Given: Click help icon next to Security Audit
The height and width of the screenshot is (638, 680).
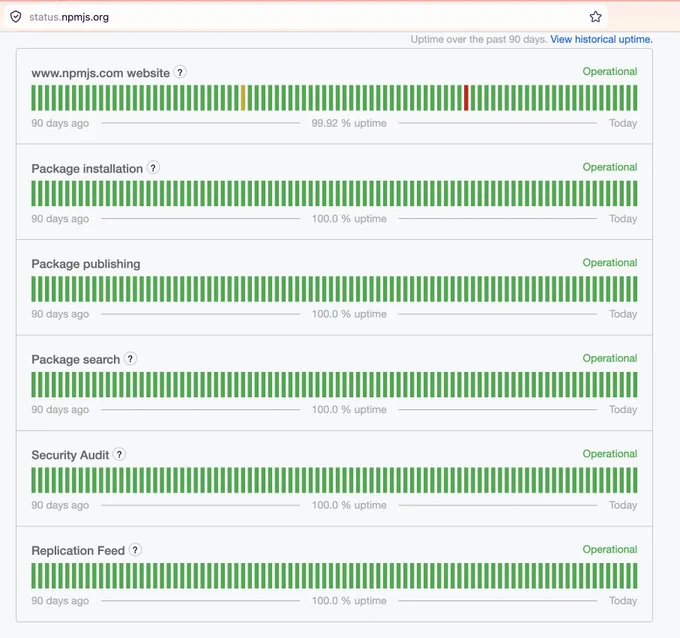Looking at the screenshot, I should (119, 454).
